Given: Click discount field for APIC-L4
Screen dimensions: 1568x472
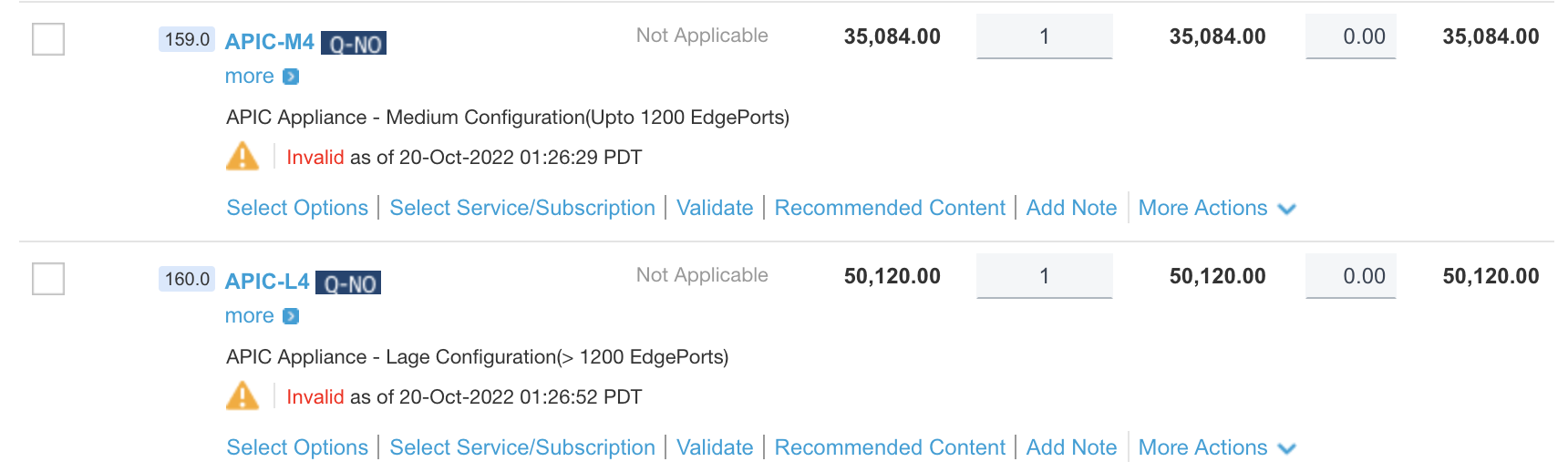Looking at the screenshot, I should pos(1350,276).
